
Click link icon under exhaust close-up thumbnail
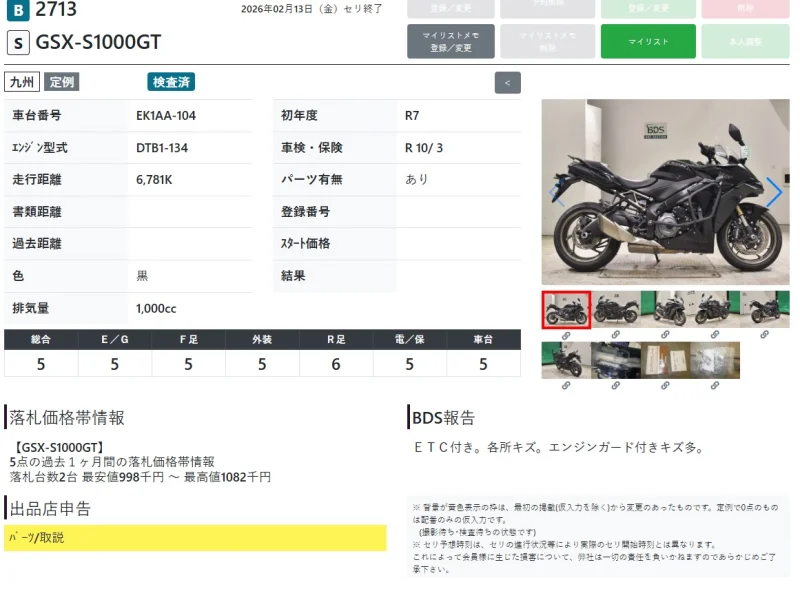tap(616, 386)
